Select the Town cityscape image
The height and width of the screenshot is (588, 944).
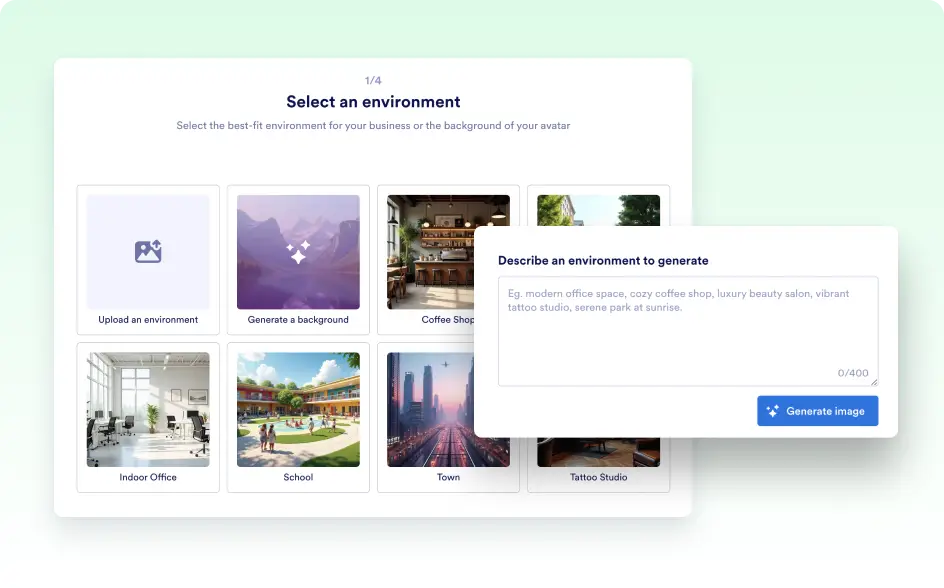click(x=430, y=409)
